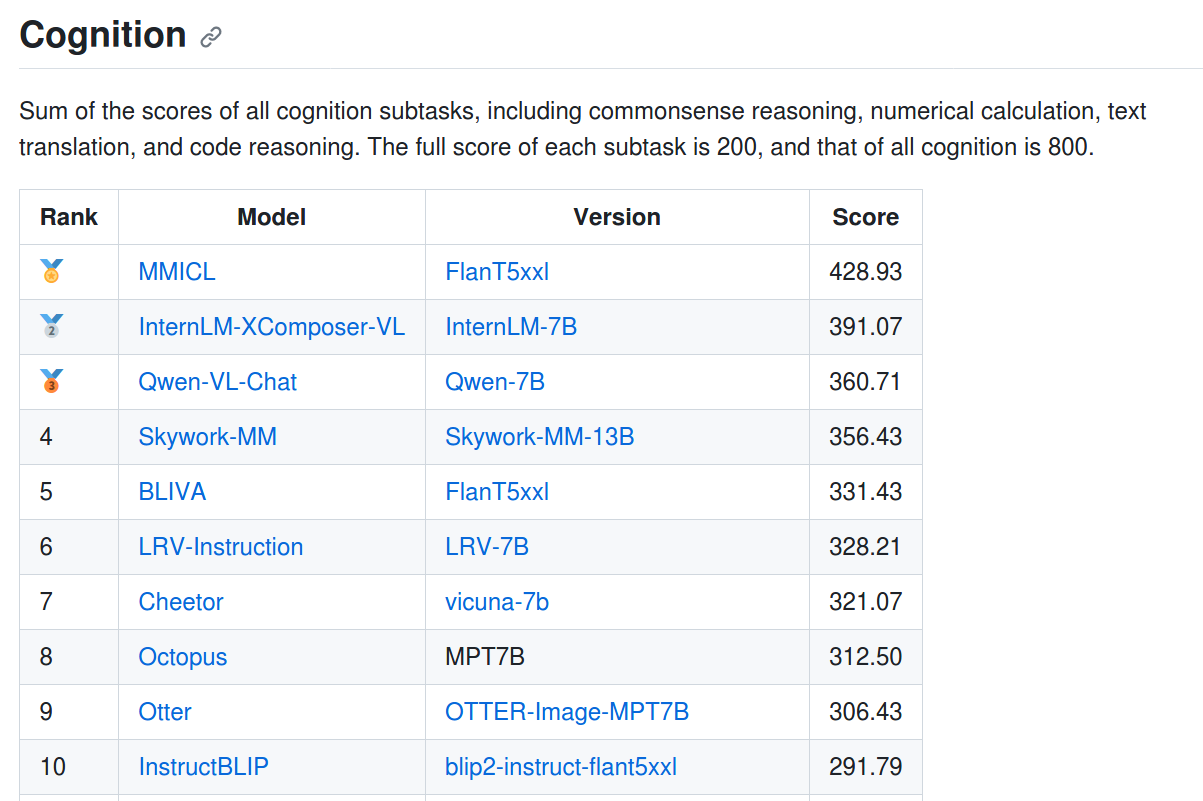Follow the OTTER-Image-MPT7B version link

567,712
